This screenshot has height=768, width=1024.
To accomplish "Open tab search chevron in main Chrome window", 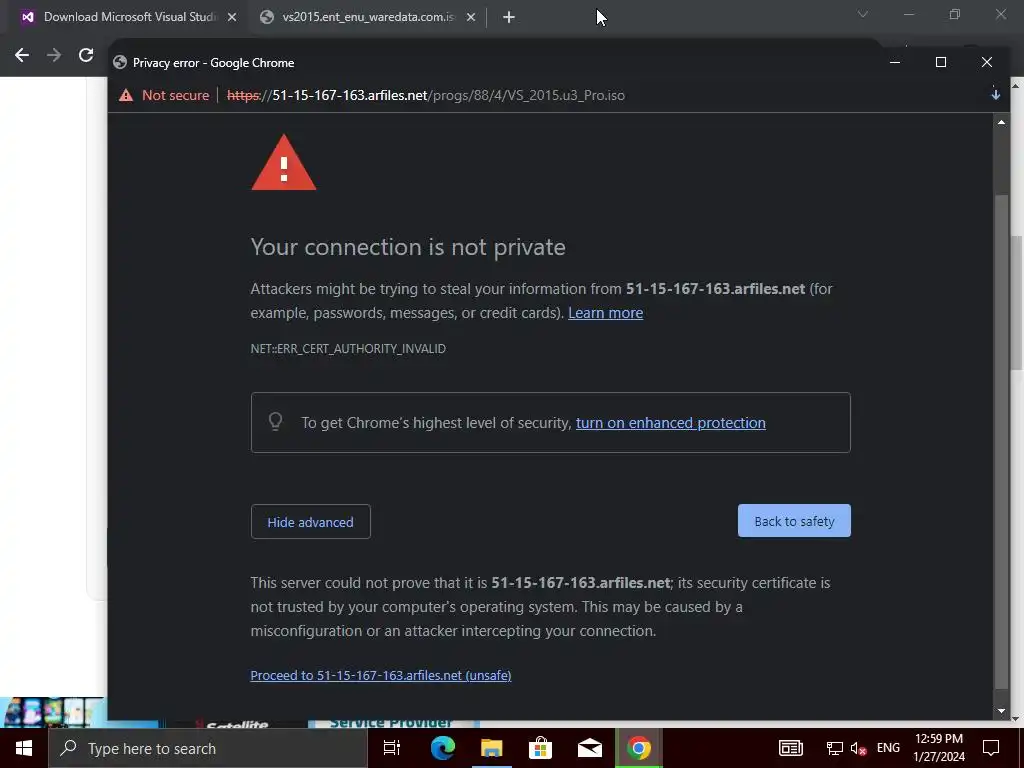I will 863,14.
